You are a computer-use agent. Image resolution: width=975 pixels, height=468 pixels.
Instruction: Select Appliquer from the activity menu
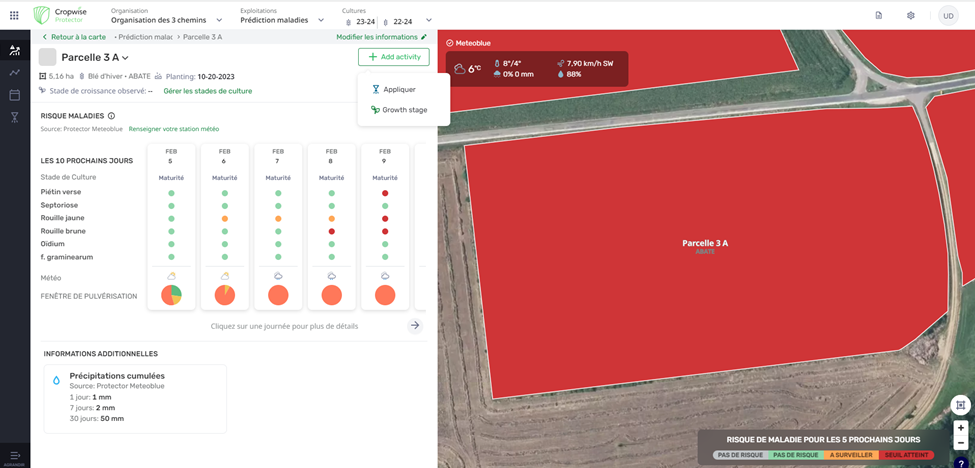pyautogui.click(x=398, y=89)
